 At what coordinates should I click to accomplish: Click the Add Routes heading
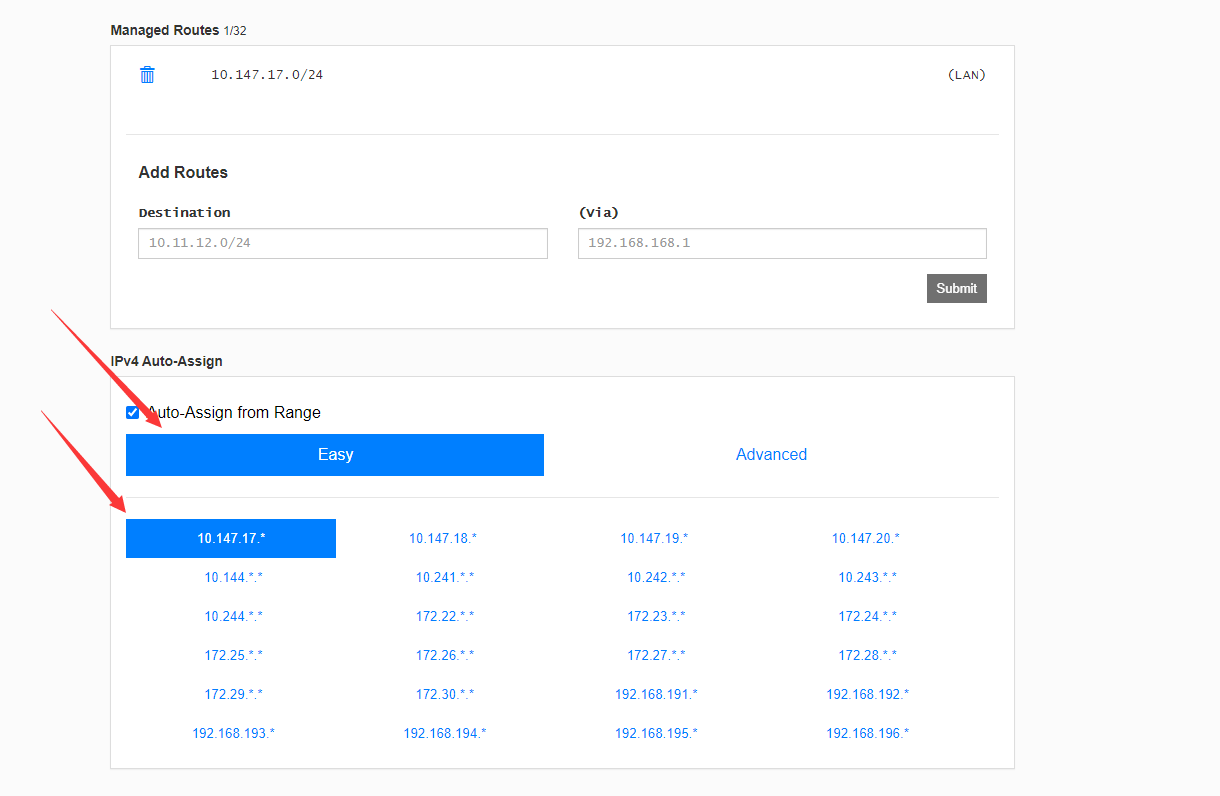[183, 172]
